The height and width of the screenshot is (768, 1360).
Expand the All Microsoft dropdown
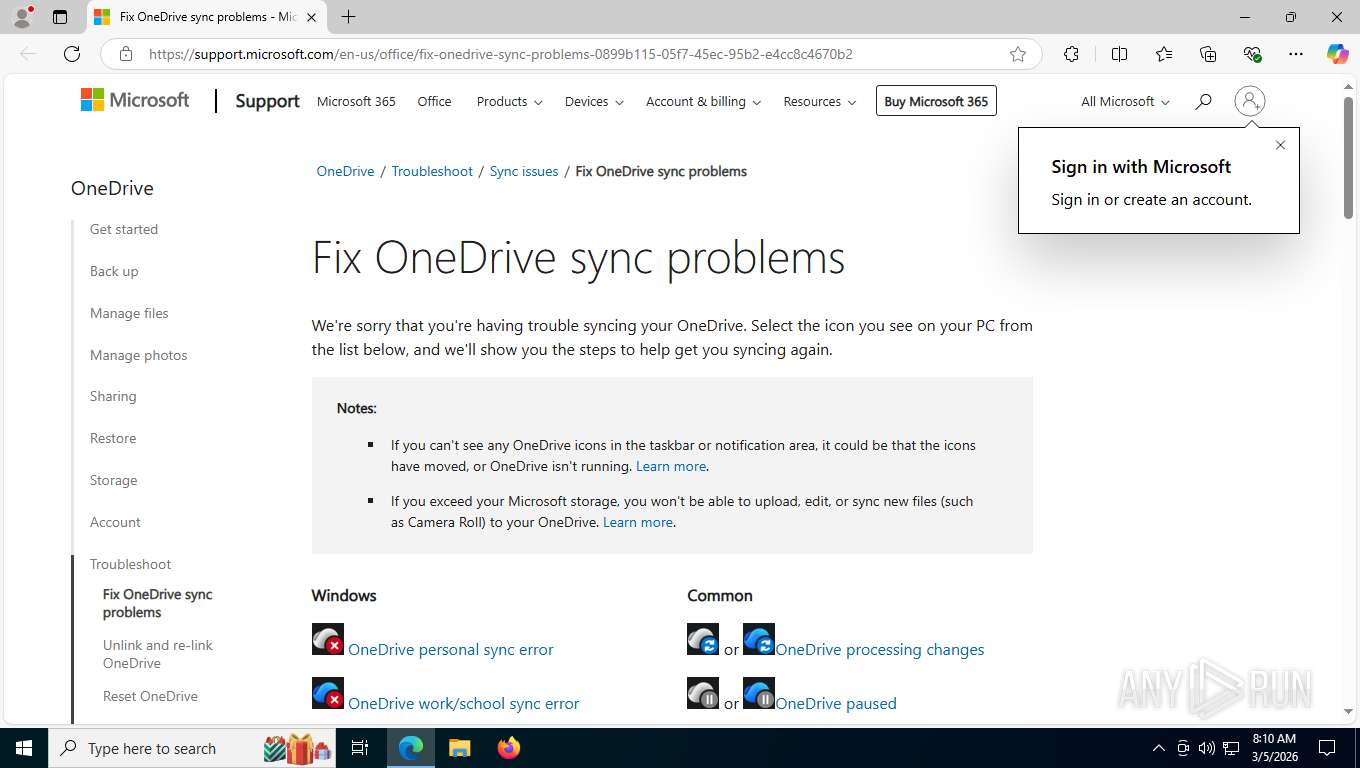(x=1125, y=101)
